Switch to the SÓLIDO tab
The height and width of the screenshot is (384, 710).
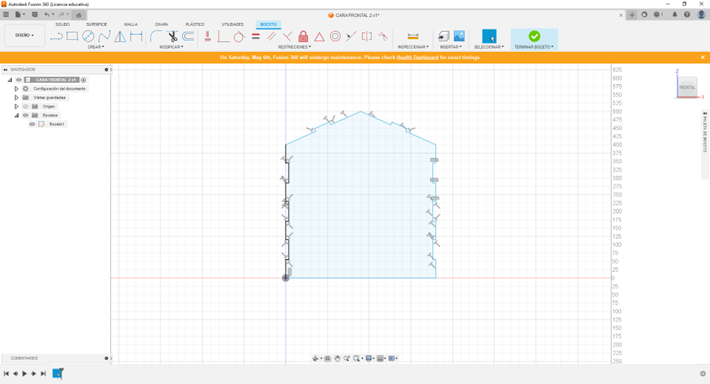[x=62, y=24]
